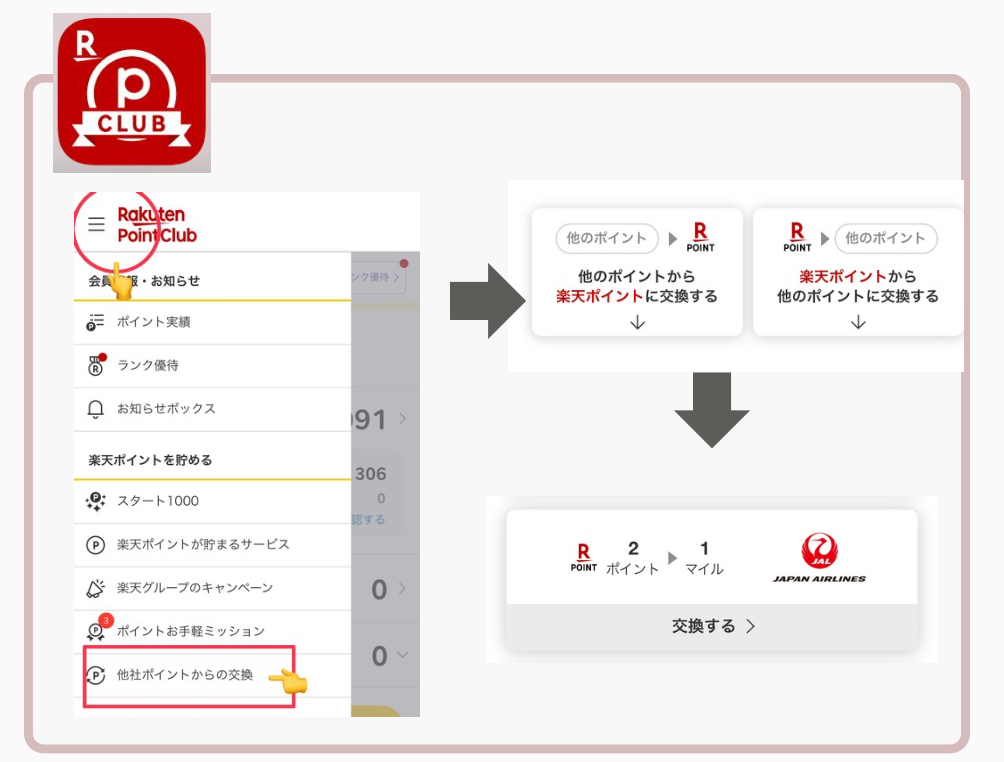Click the ミッション badge icon with 3

coord(98,629)
